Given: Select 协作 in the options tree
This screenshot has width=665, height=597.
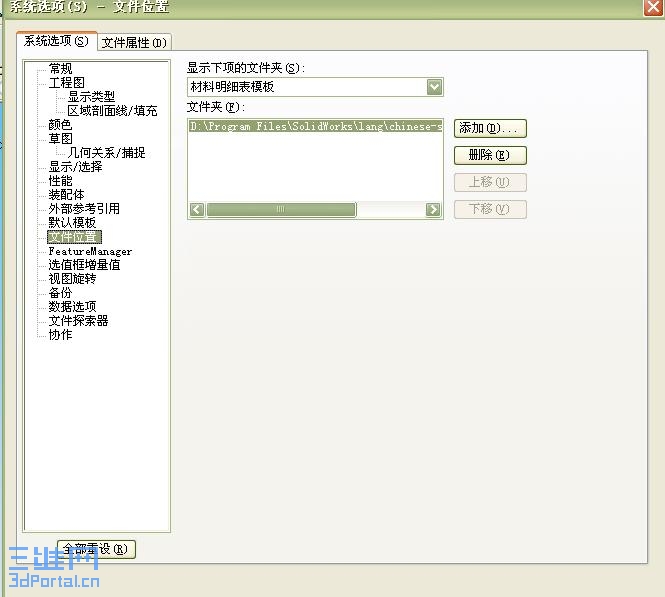Looking at the screenshot, I should click(60, 335).
